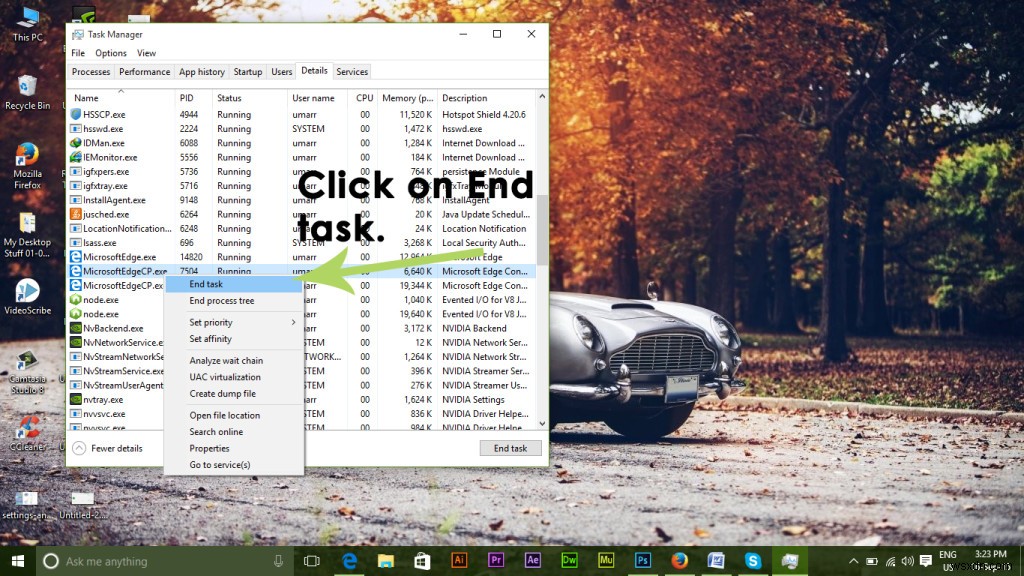The image size is (1024, 576).
Task: Click the speaker icon in system tray
Action: coord(908,560)
